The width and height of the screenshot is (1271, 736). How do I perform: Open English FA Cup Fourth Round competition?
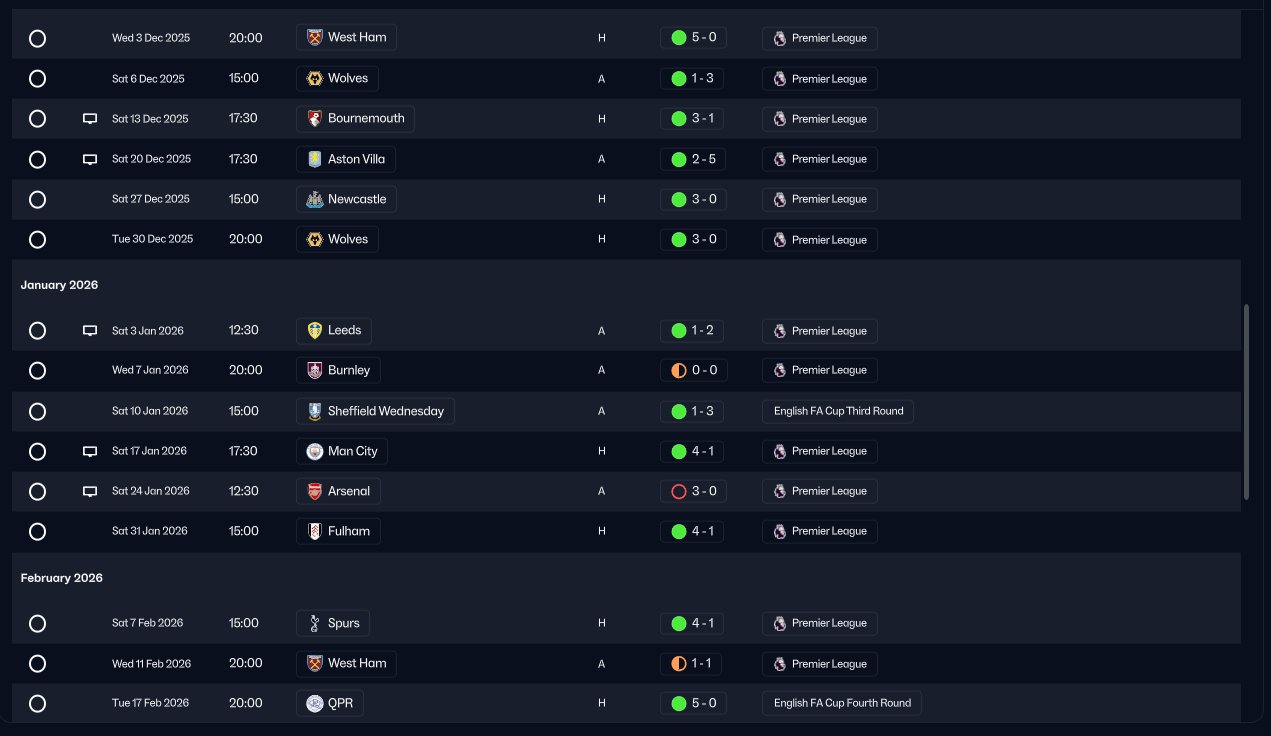coord(842,703)
